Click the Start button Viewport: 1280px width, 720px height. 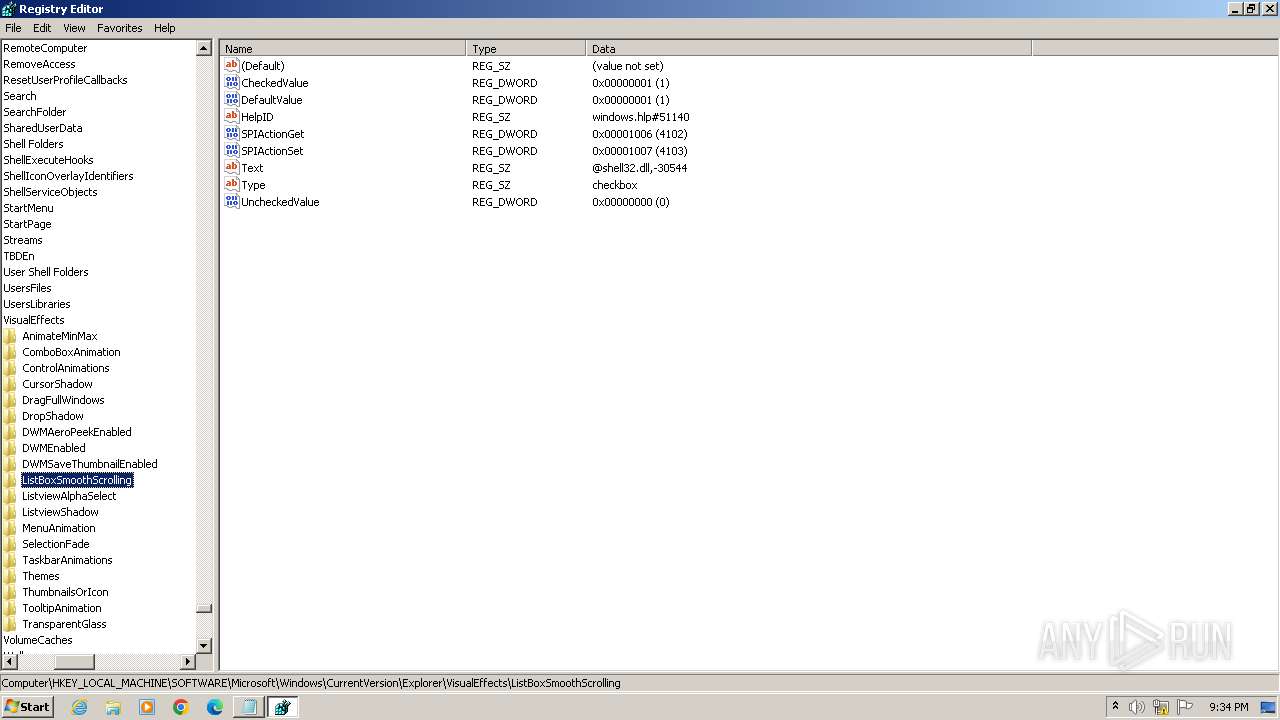[27, 706]
